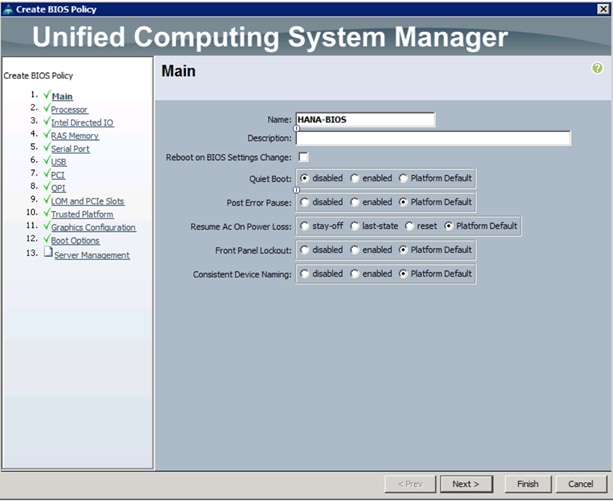The image size is (613, 501).
Task: Set Consistent Device Naming to disabled
Action: click(304, 274)
